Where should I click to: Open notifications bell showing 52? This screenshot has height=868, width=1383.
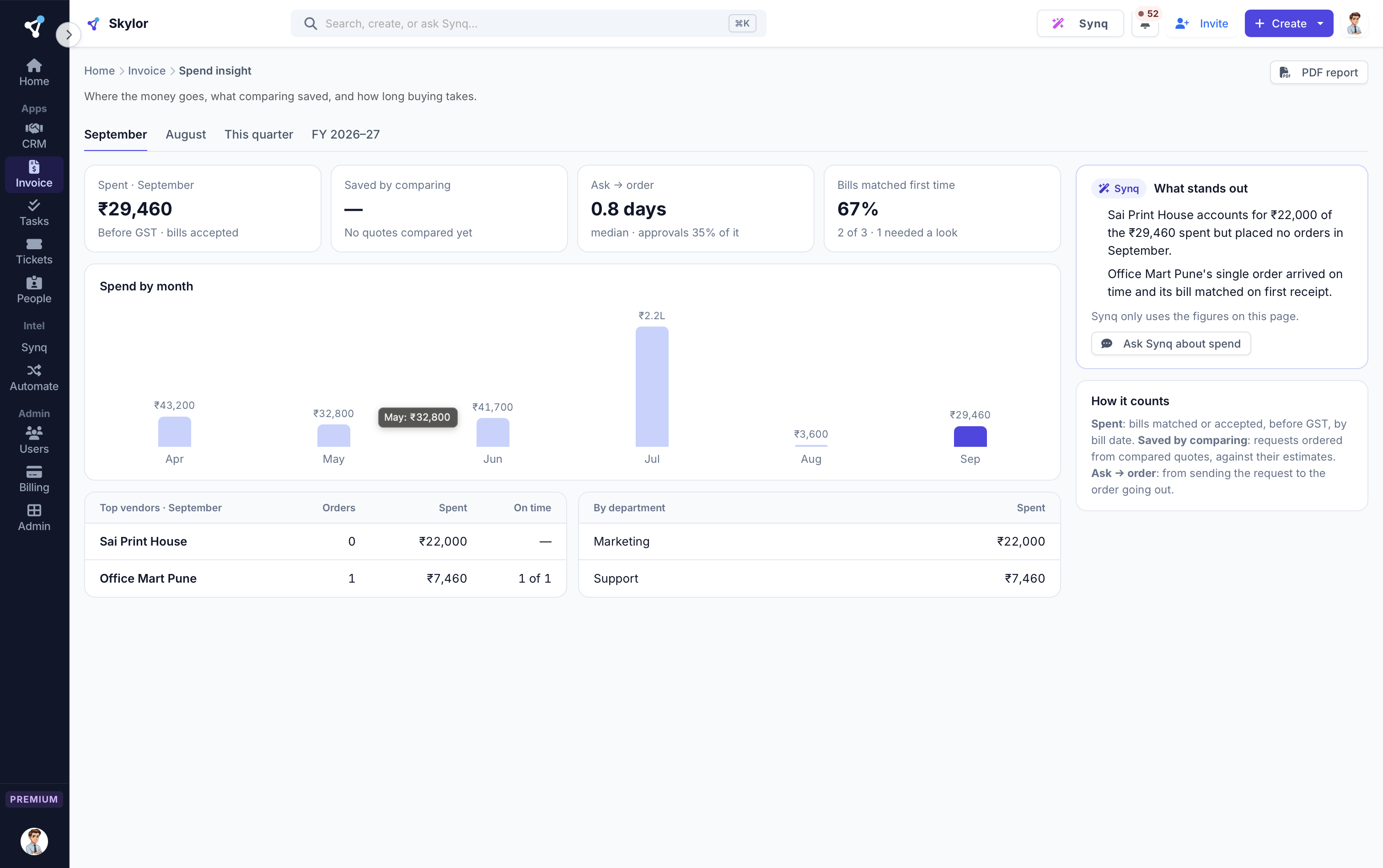coord(1145,23)
